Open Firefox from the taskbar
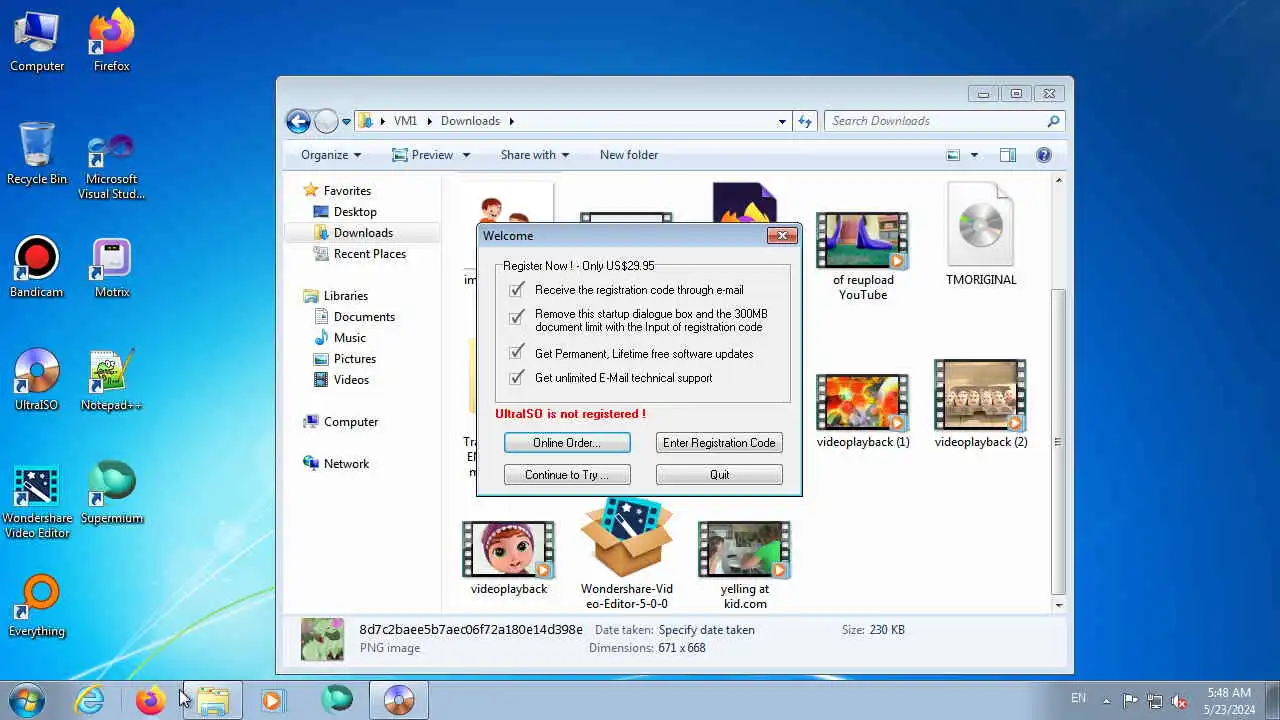Screen dimensions: 1280x720 [151, 700]
